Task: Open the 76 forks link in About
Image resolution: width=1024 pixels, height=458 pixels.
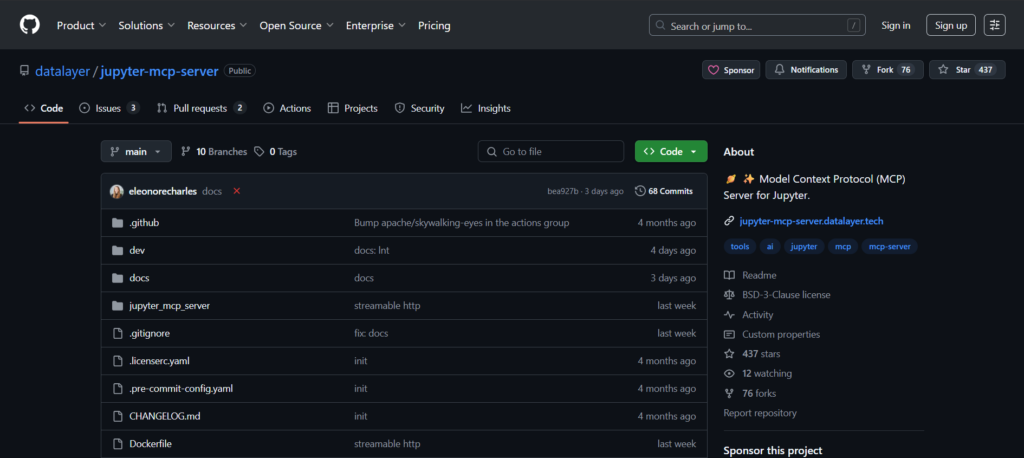Action: click(x=759, y=393)
